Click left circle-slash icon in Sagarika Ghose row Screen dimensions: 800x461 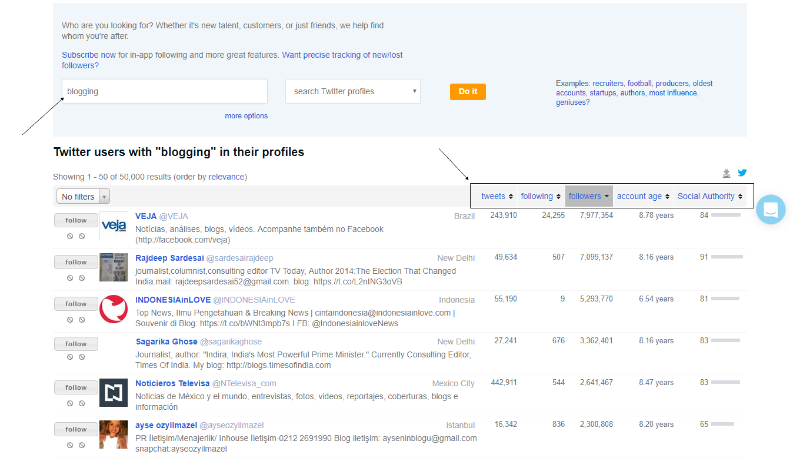point(70,357)
